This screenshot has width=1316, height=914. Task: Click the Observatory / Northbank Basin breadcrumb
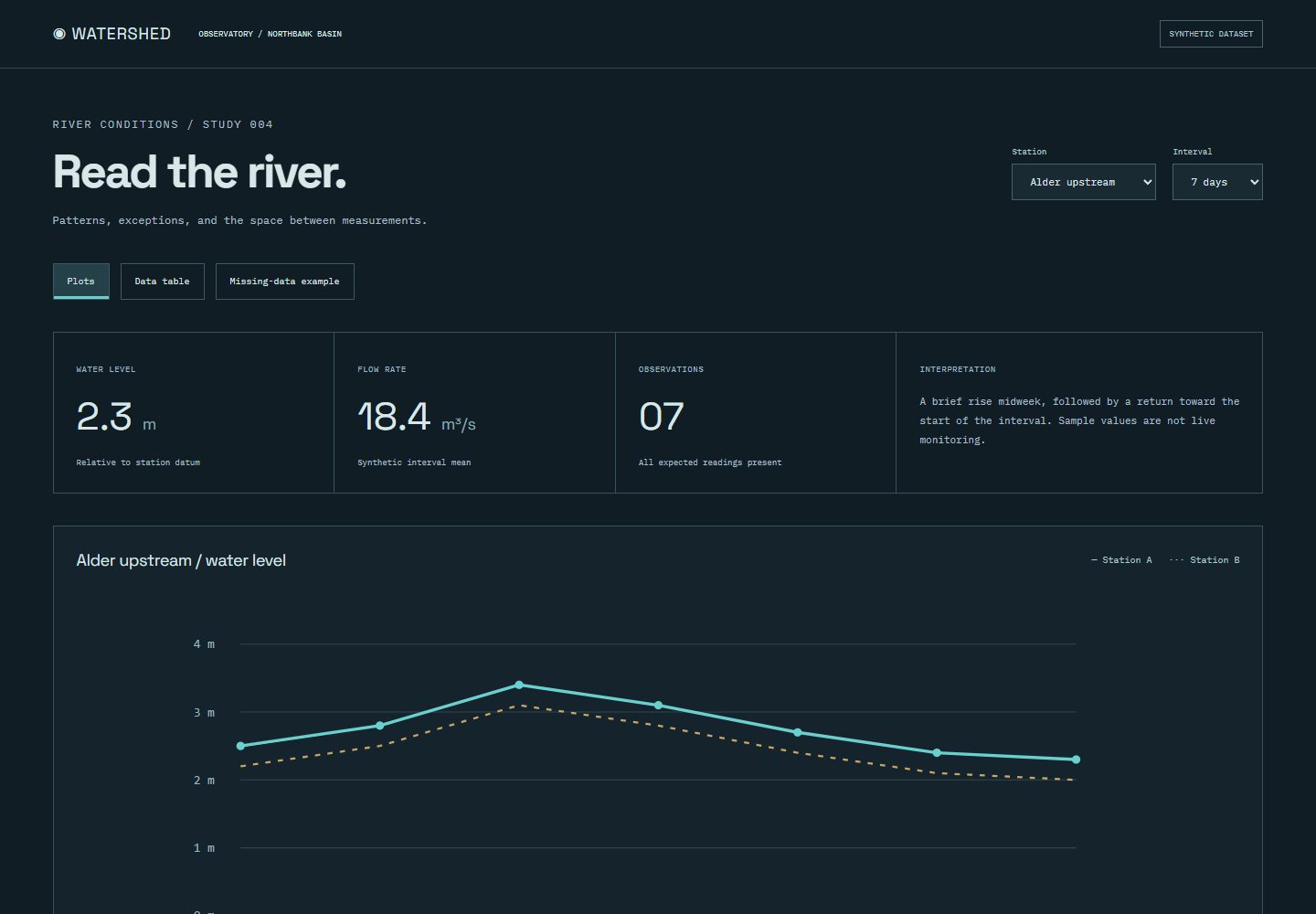tap(271, 34)
